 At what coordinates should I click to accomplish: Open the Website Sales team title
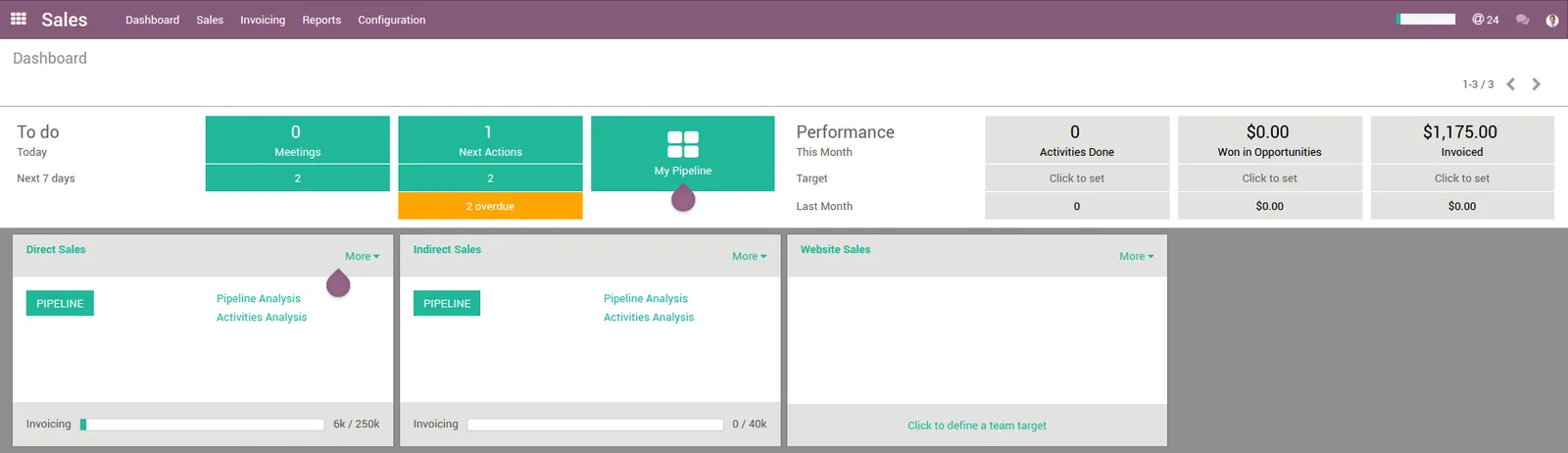835,249
